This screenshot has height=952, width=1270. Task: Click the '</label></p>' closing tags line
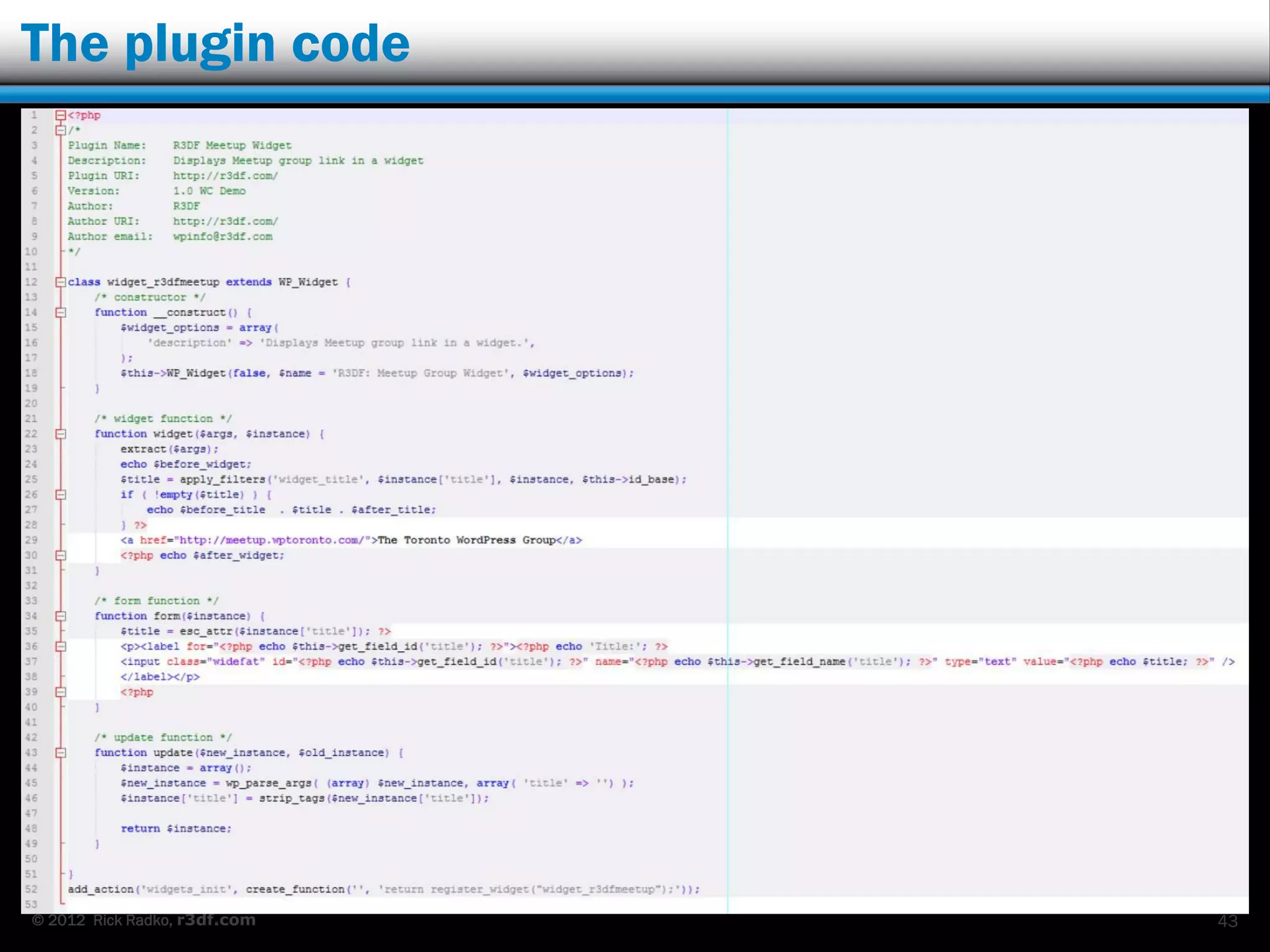point(160,677)
